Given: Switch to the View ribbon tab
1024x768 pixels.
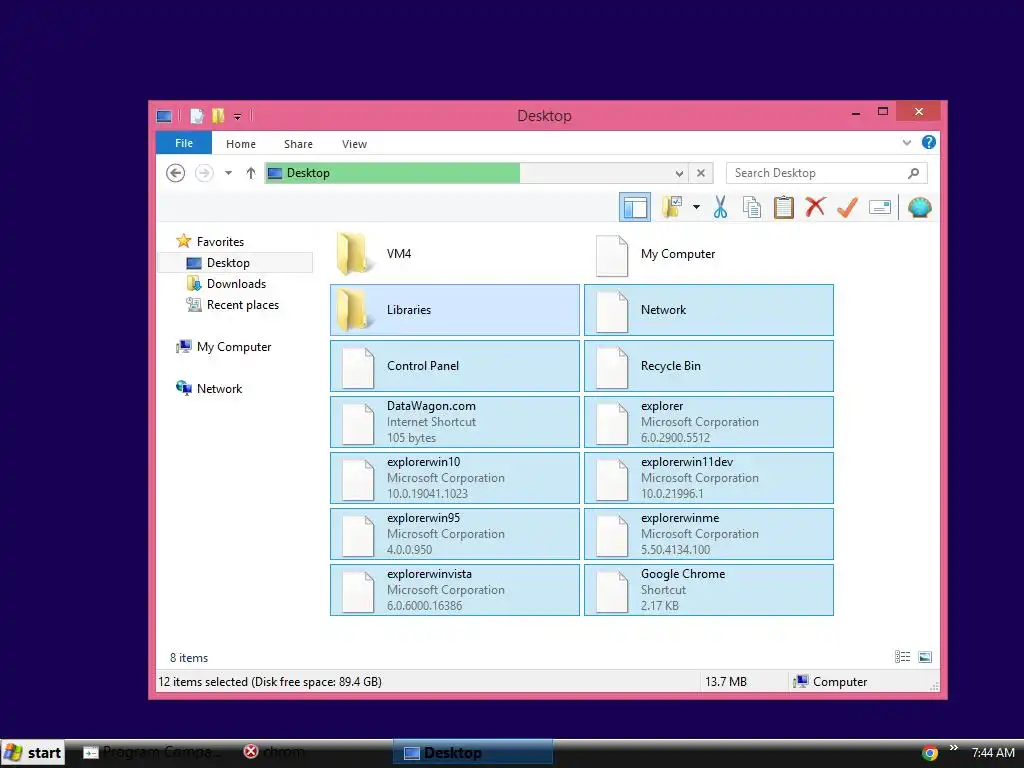Looking at the screenshot, I should (355, 144).
